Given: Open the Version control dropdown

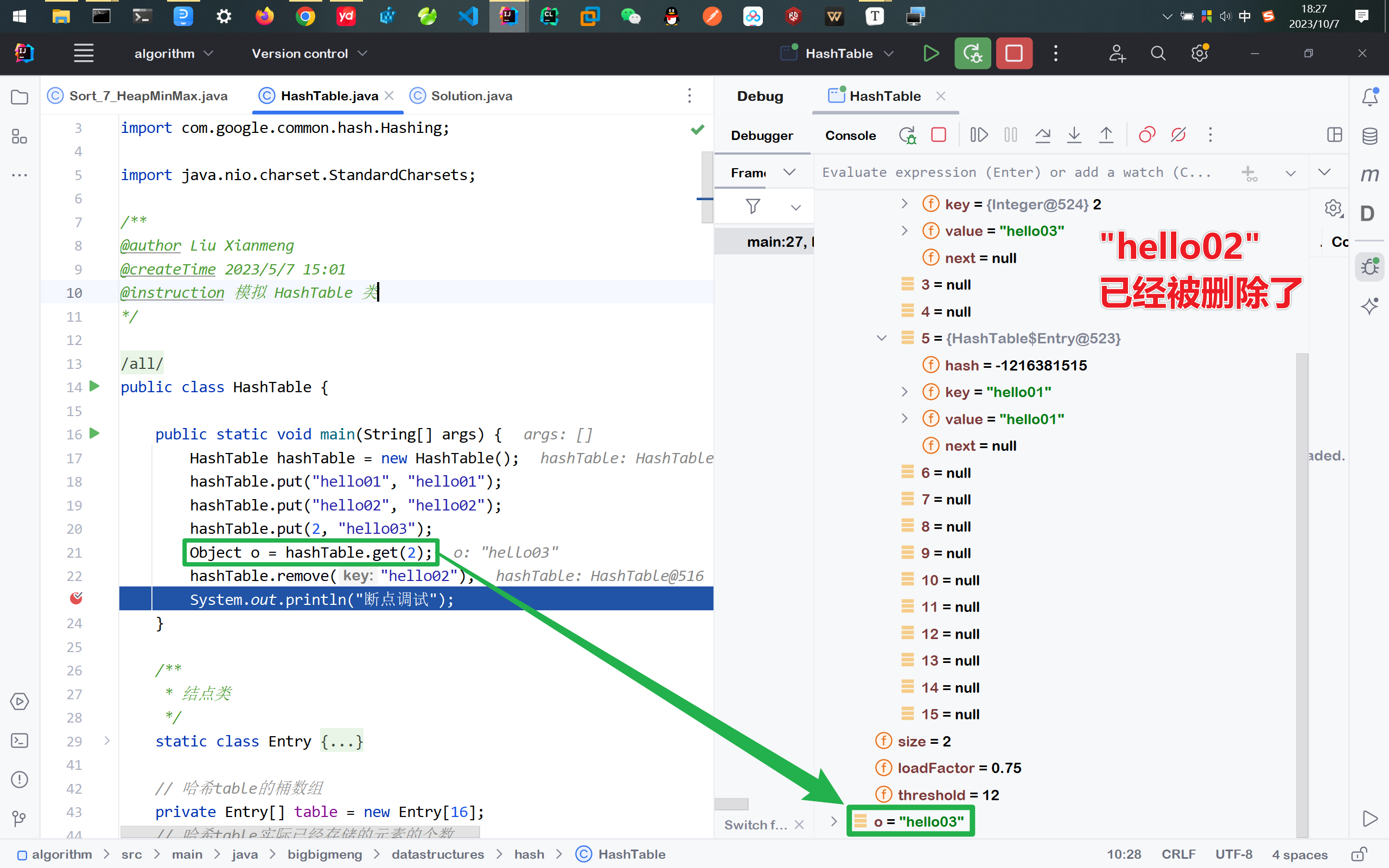Looking at the screenshot, I should coord(309,53).
